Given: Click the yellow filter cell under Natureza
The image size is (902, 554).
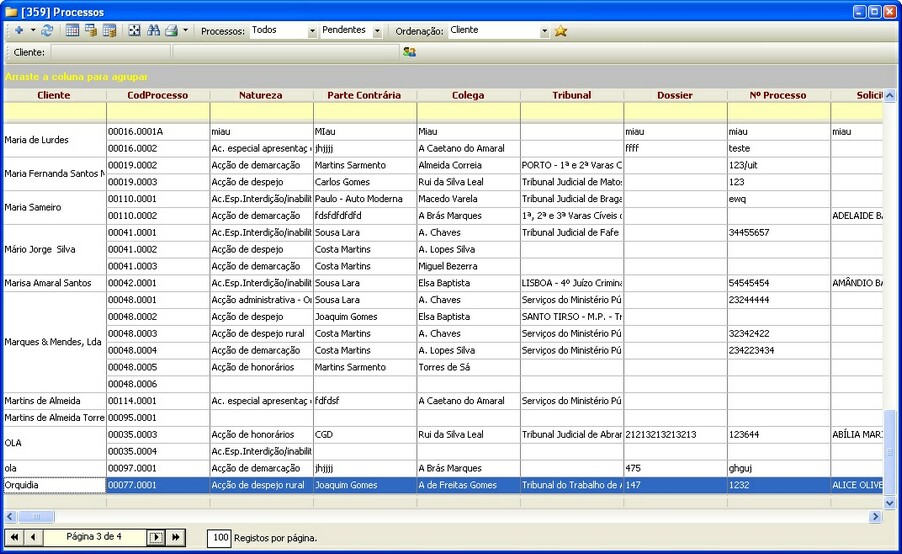Looking at the screenshot, I should 262,112.
